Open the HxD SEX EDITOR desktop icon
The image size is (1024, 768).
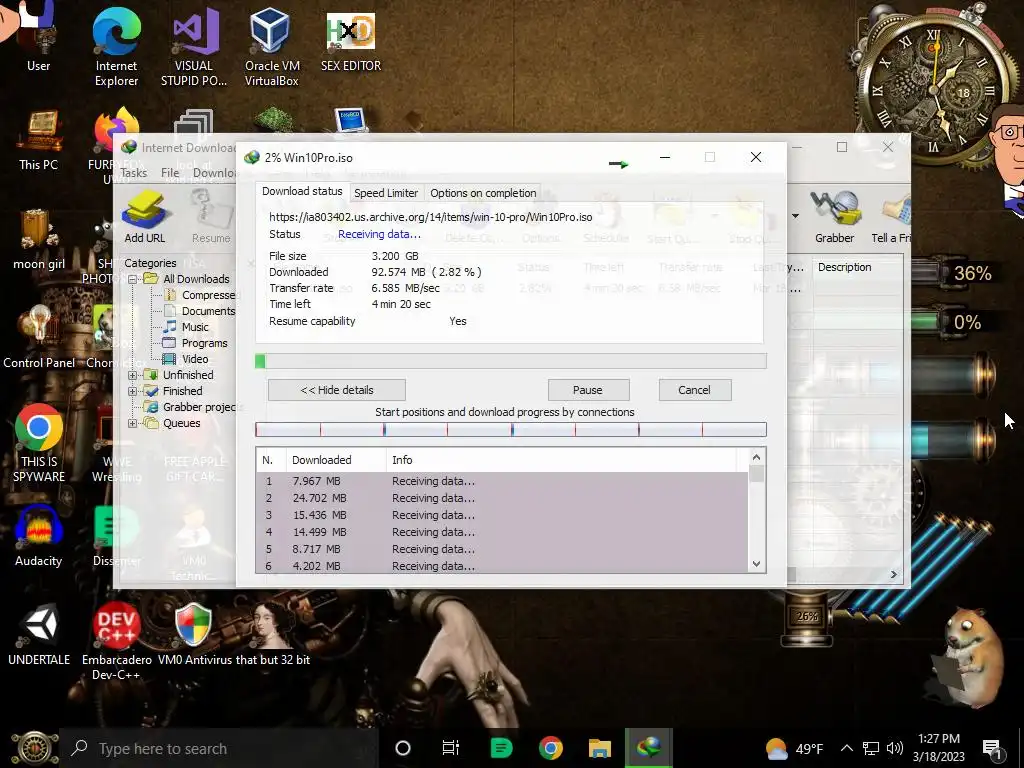click(x=351, y=40)
